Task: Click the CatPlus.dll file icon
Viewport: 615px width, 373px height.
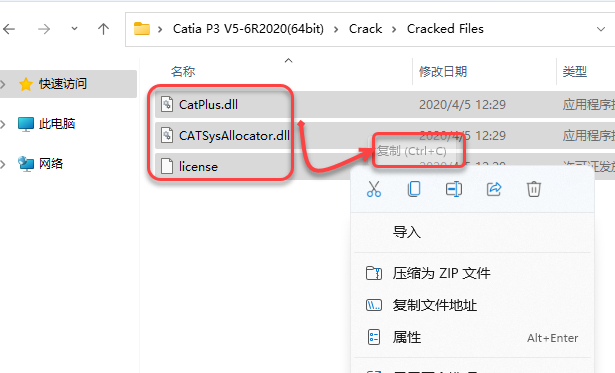Action: 167,104
